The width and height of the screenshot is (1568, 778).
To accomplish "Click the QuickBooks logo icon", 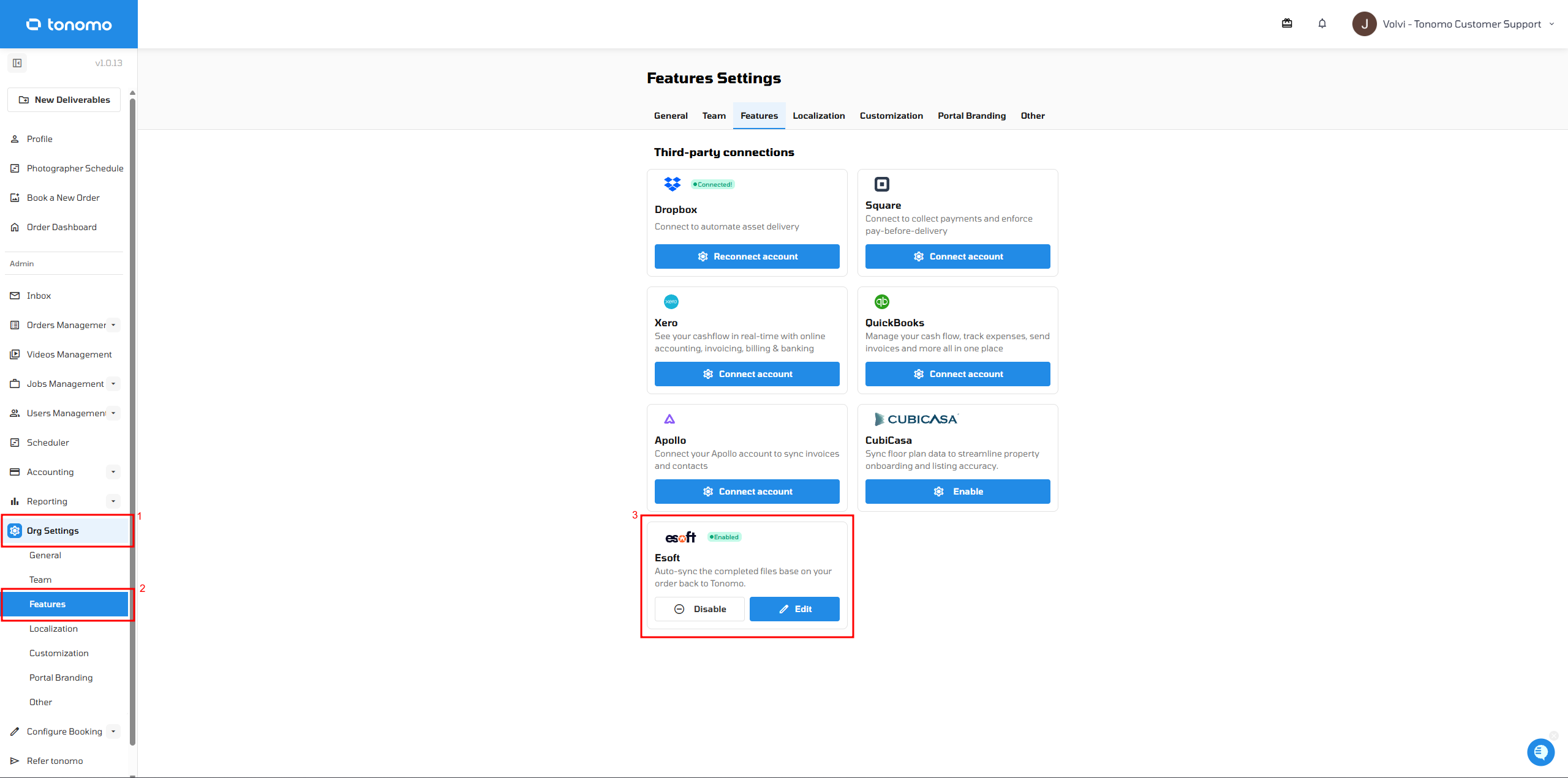I will [881, 301].
